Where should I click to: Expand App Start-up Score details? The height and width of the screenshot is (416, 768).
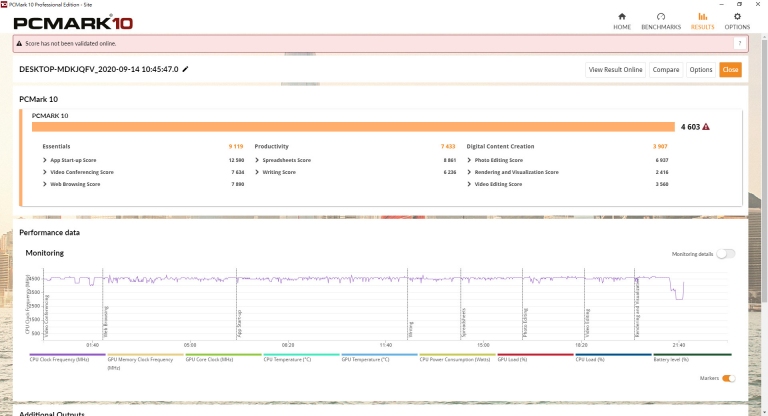45,160
